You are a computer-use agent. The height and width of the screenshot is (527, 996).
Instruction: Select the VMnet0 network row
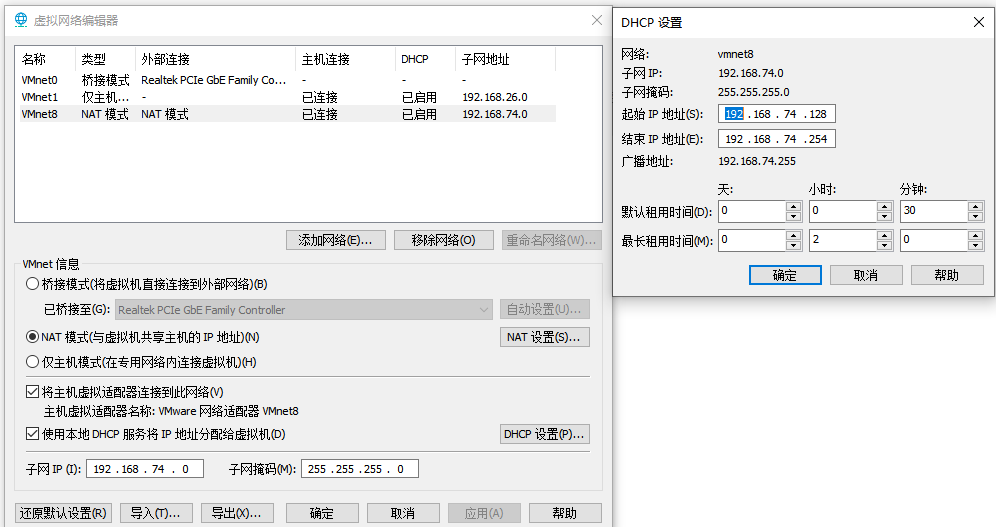click(288, 80)
